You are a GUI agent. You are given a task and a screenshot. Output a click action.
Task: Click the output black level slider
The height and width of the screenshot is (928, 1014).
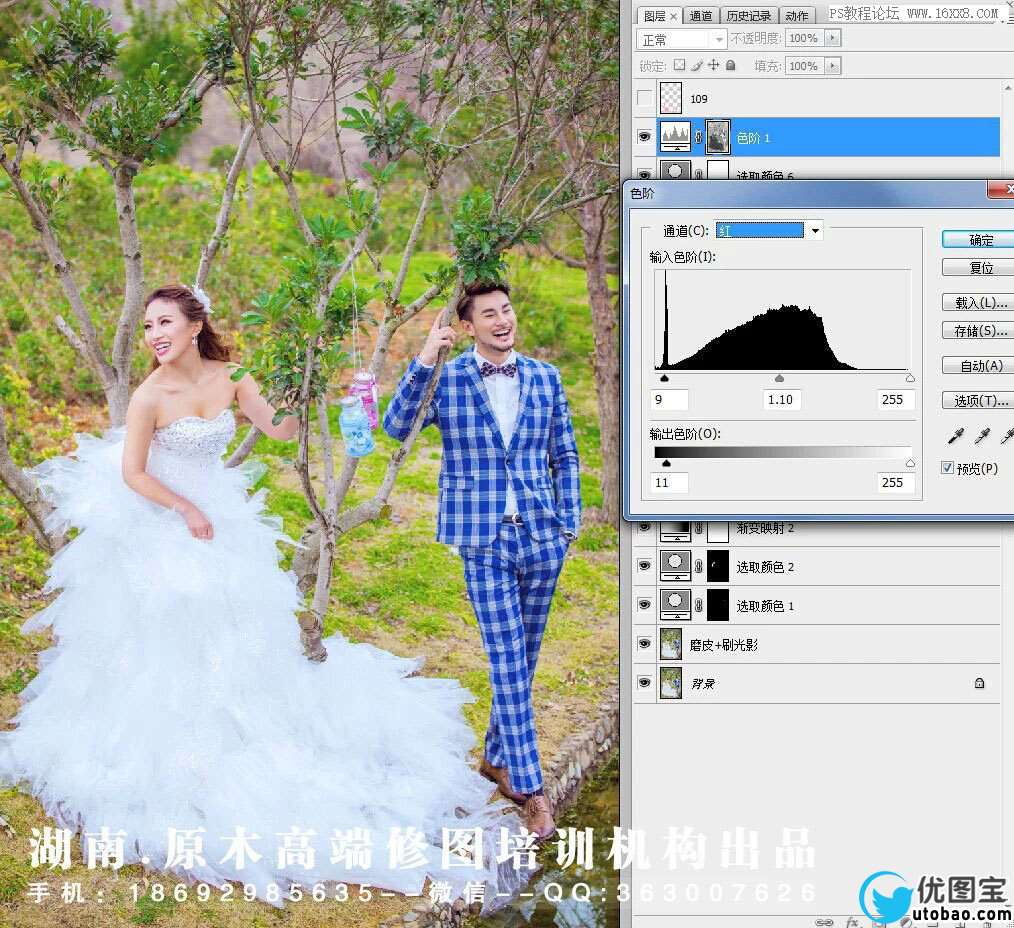point(666,463)
